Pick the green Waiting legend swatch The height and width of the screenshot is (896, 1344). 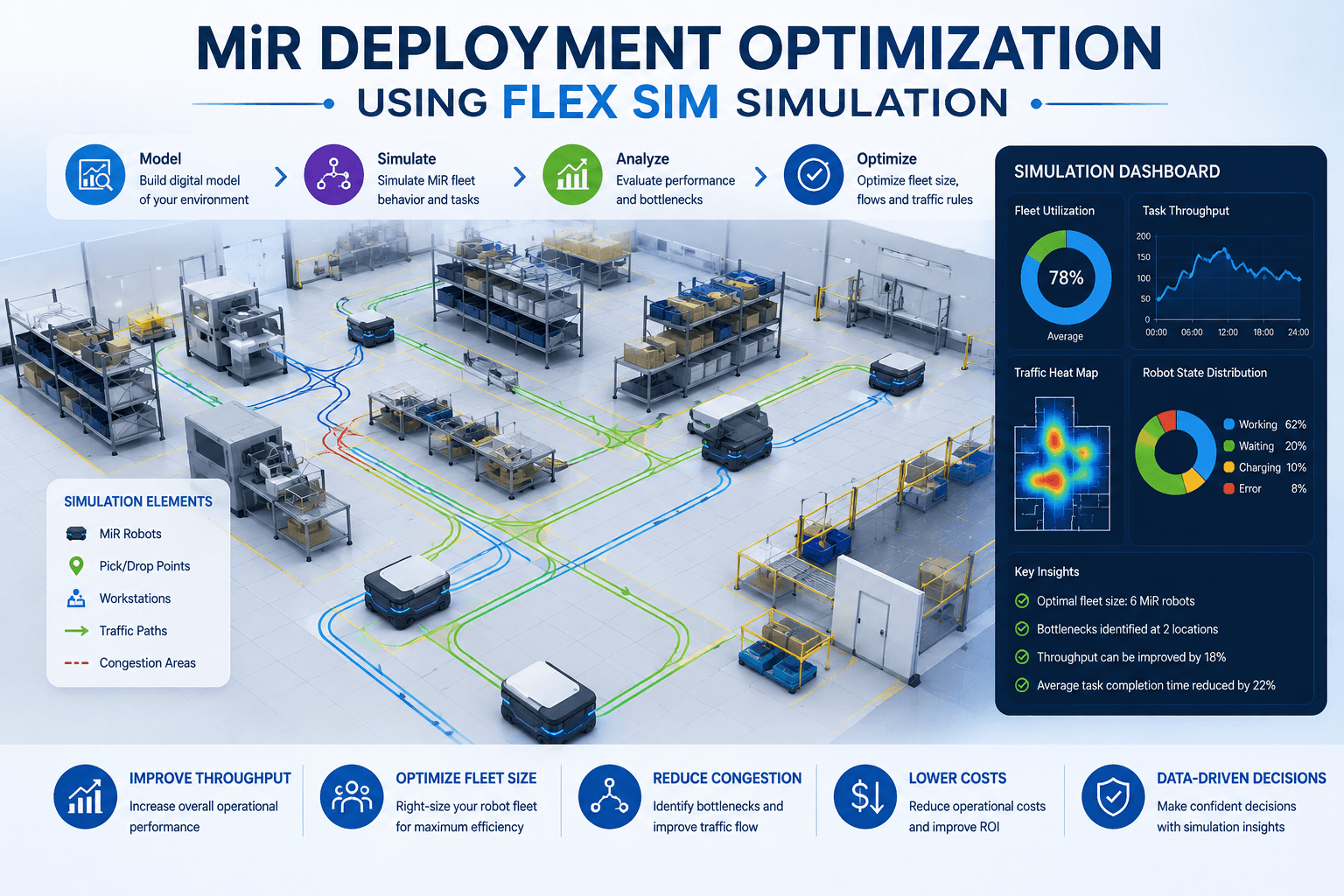point(1229,446)
